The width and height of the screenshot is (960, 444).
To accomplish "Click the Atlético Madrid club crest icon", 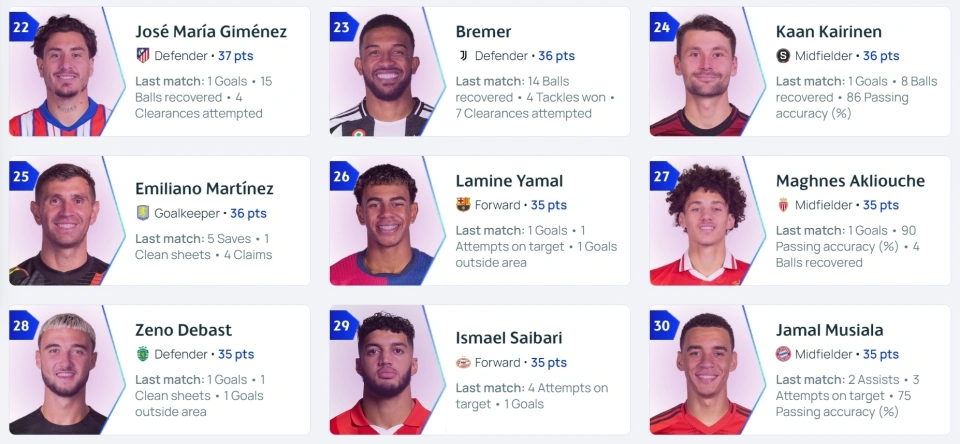I will coord(143,56).
